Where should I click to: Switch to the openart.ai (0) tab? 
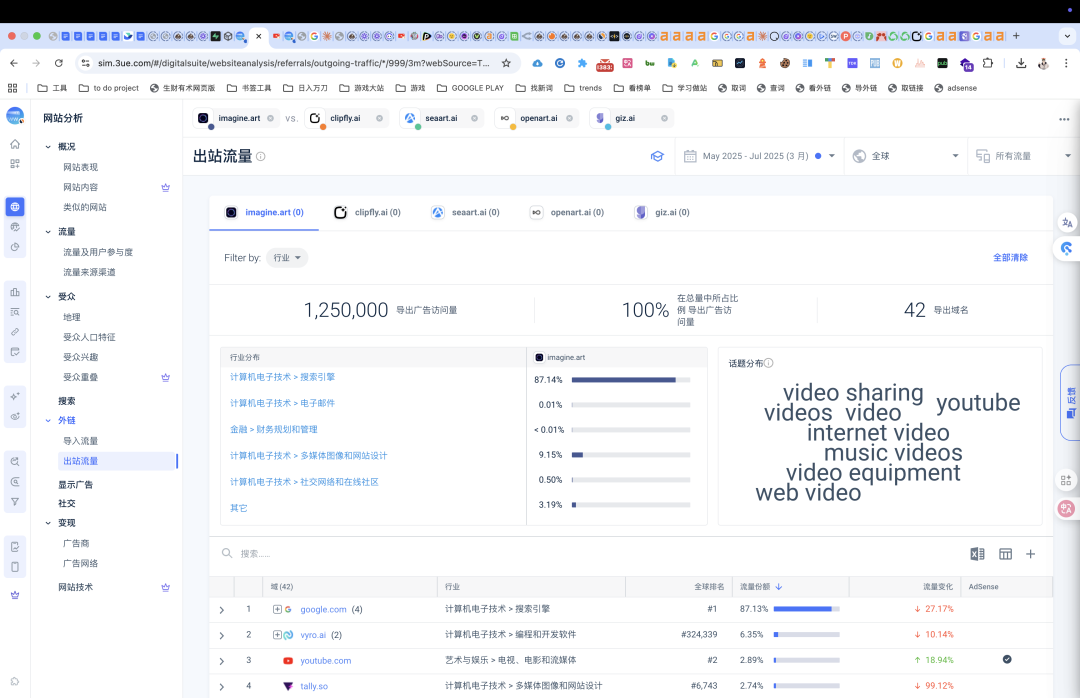[x=567, y=212]
